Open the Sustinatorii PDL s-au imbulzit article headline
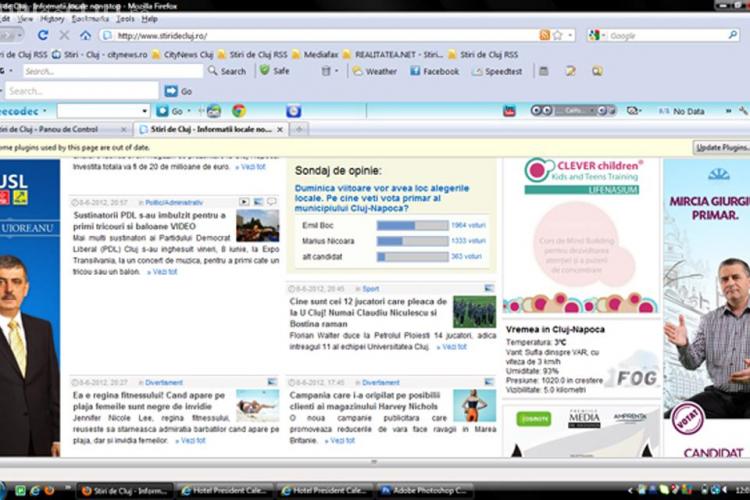This screenshot has width=750, height=500. pos(149,221)
